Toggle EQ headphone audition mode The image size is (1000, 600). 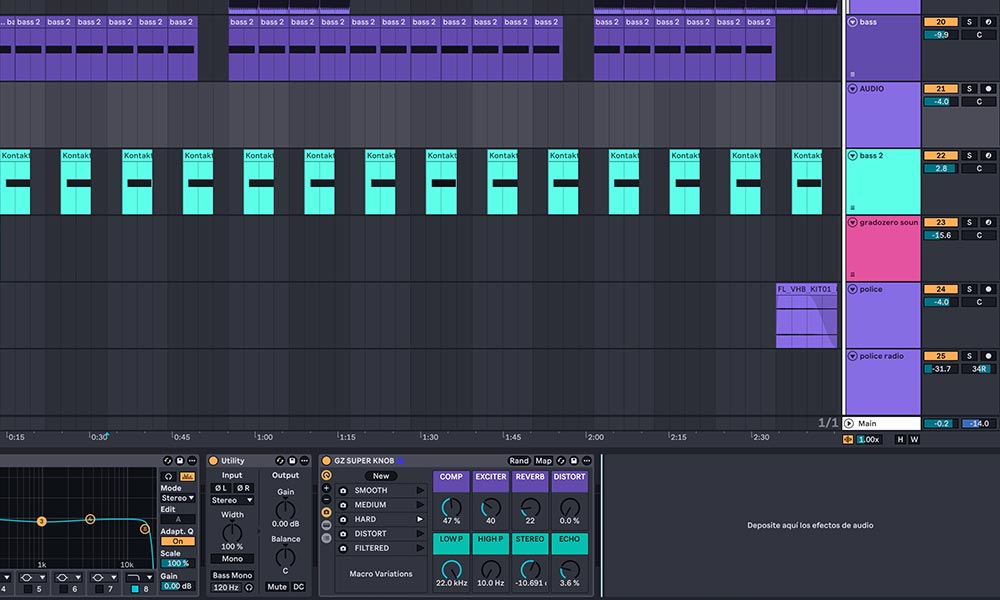(168, 476)
